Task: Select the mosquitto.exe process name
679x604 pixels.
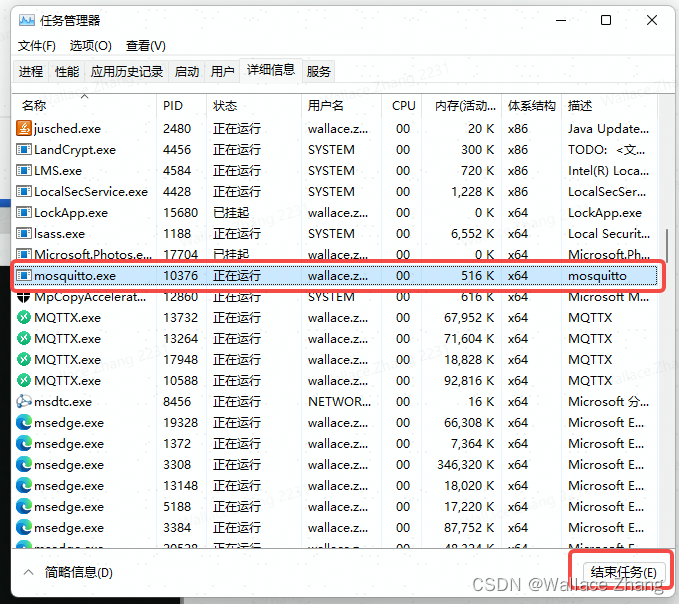Action: (75, 276)
